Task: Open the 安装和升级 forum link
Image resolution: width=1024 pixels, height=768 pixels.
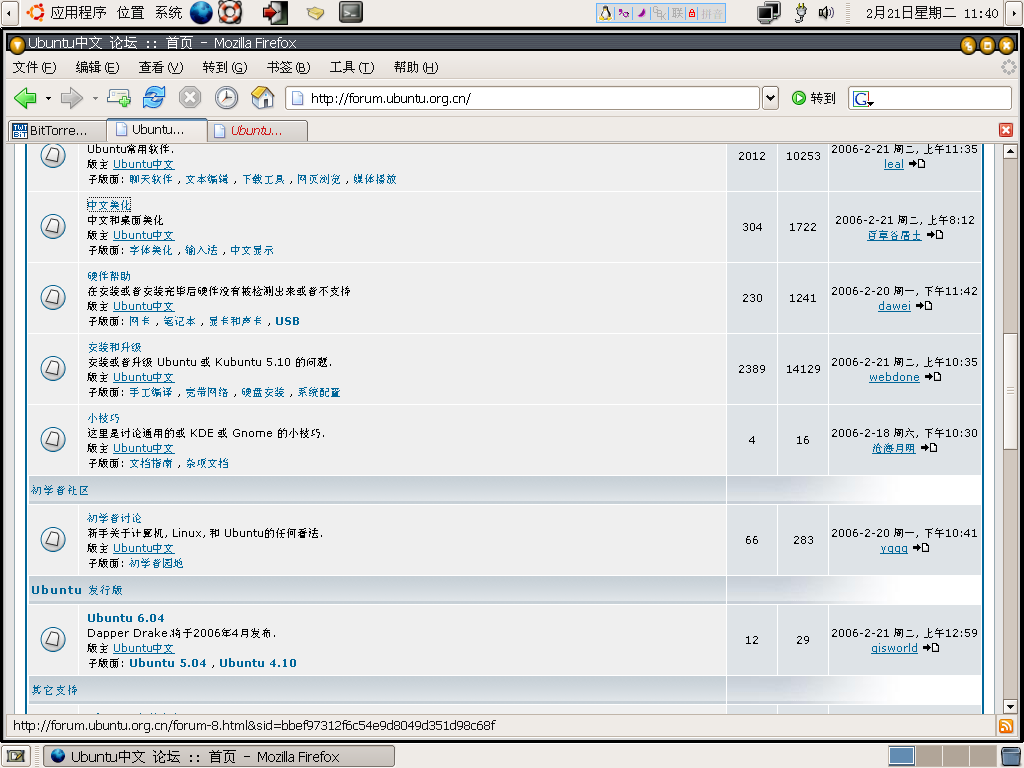Action: click(x=114, y=347)
